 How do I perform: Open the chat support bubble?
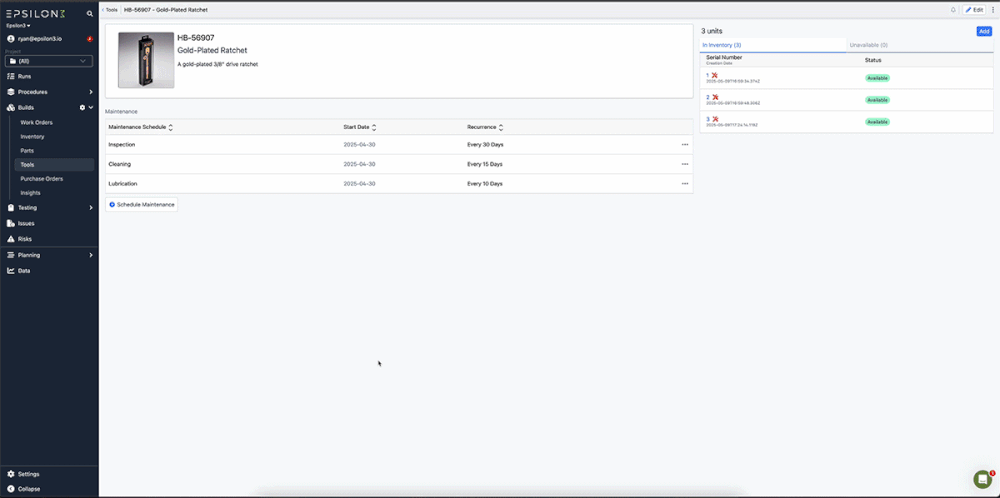[983, 480]
